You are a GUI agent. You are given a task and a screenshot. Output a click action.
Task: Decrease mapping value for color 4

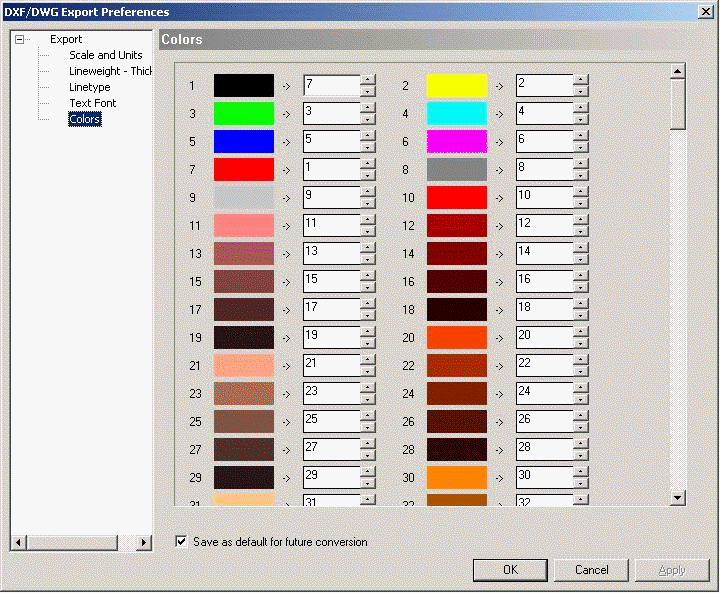(580, 119)
